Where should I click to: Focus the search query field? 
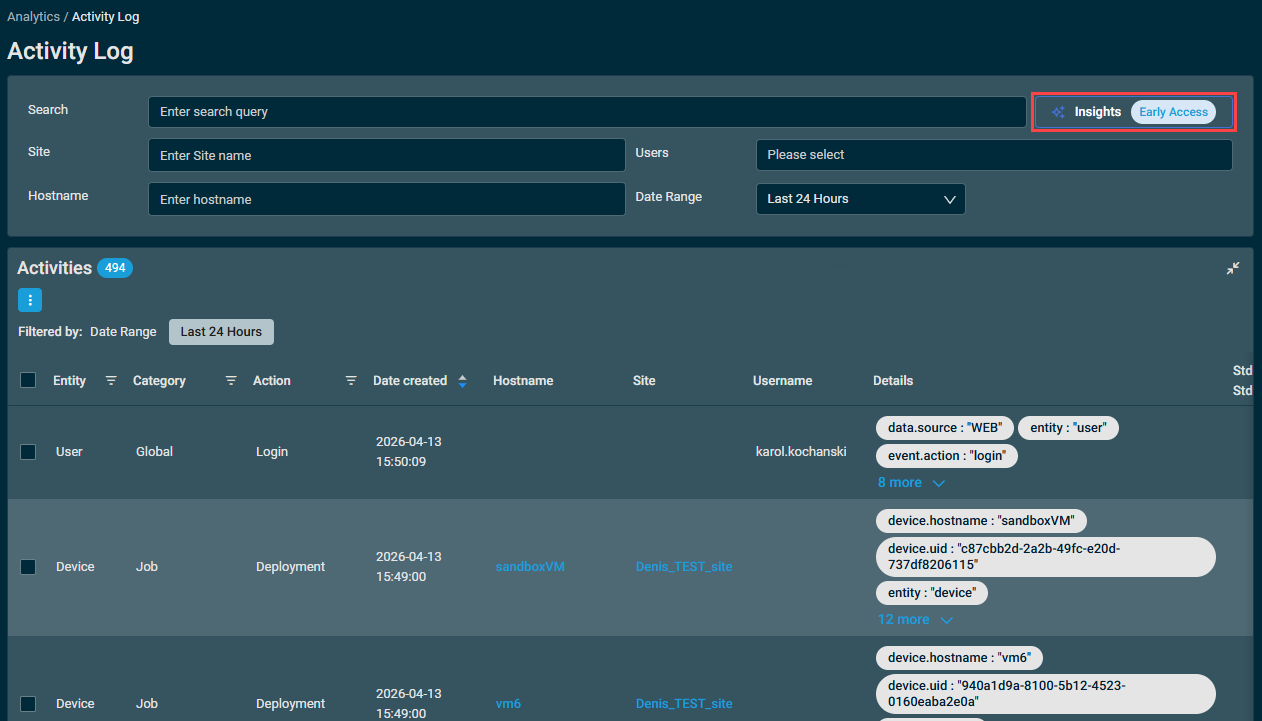pos(587,112)
